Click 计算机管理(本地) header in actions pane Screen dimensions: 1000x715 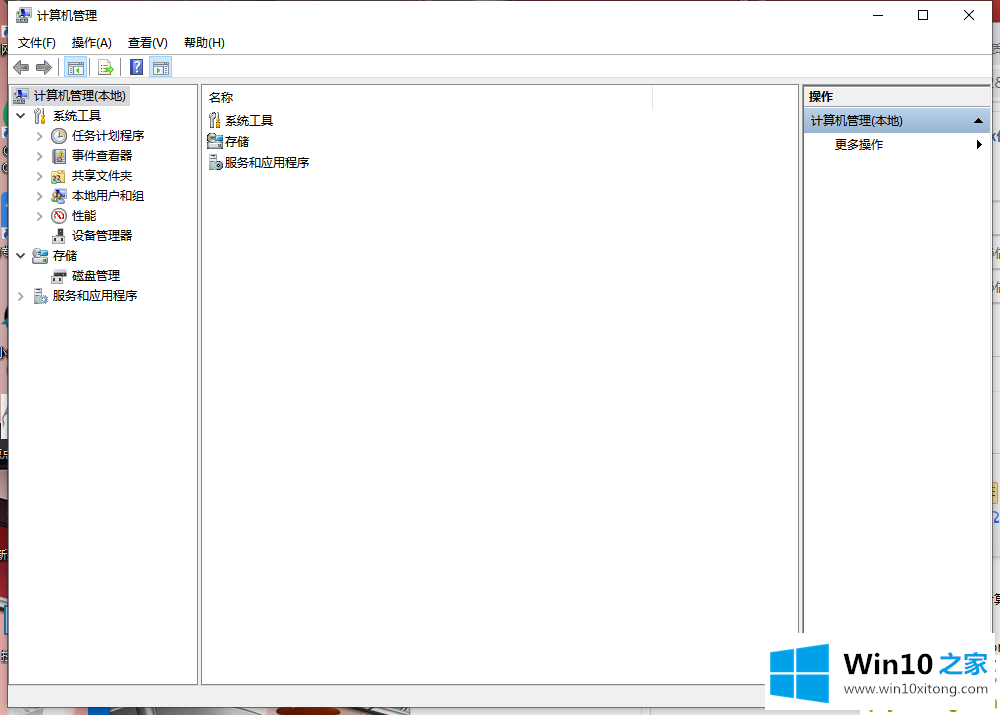click(897, 121)
